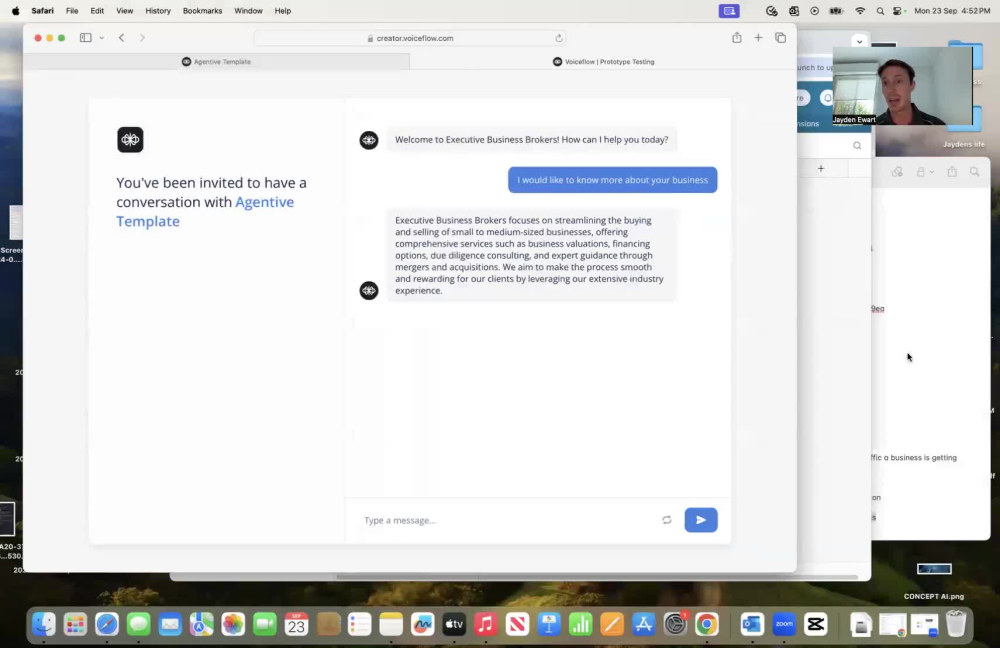
Task: Open Mail from the Dock
Action: pos(170,624)
